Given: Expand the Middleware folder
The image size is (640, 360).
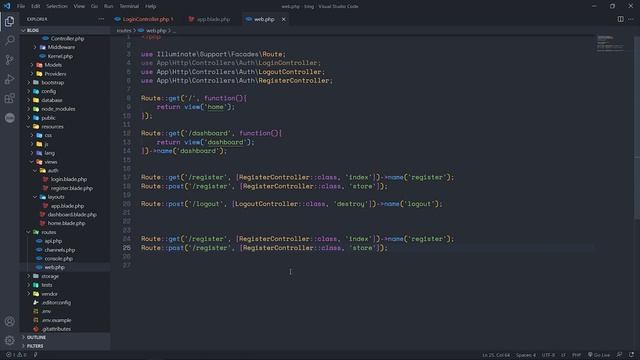Looking at the screenshot, I should coord(65,47).
